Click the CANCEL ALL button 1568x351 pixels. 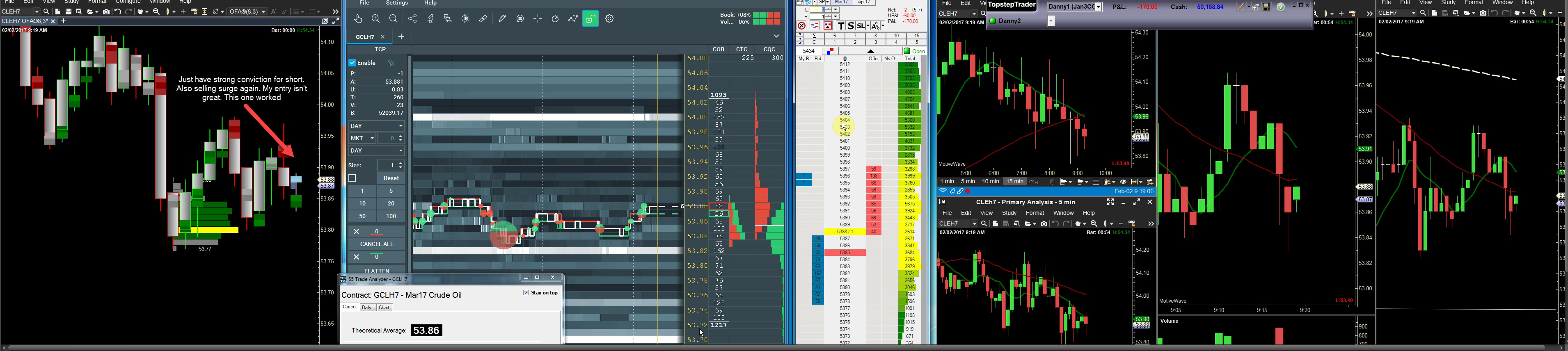377,244
